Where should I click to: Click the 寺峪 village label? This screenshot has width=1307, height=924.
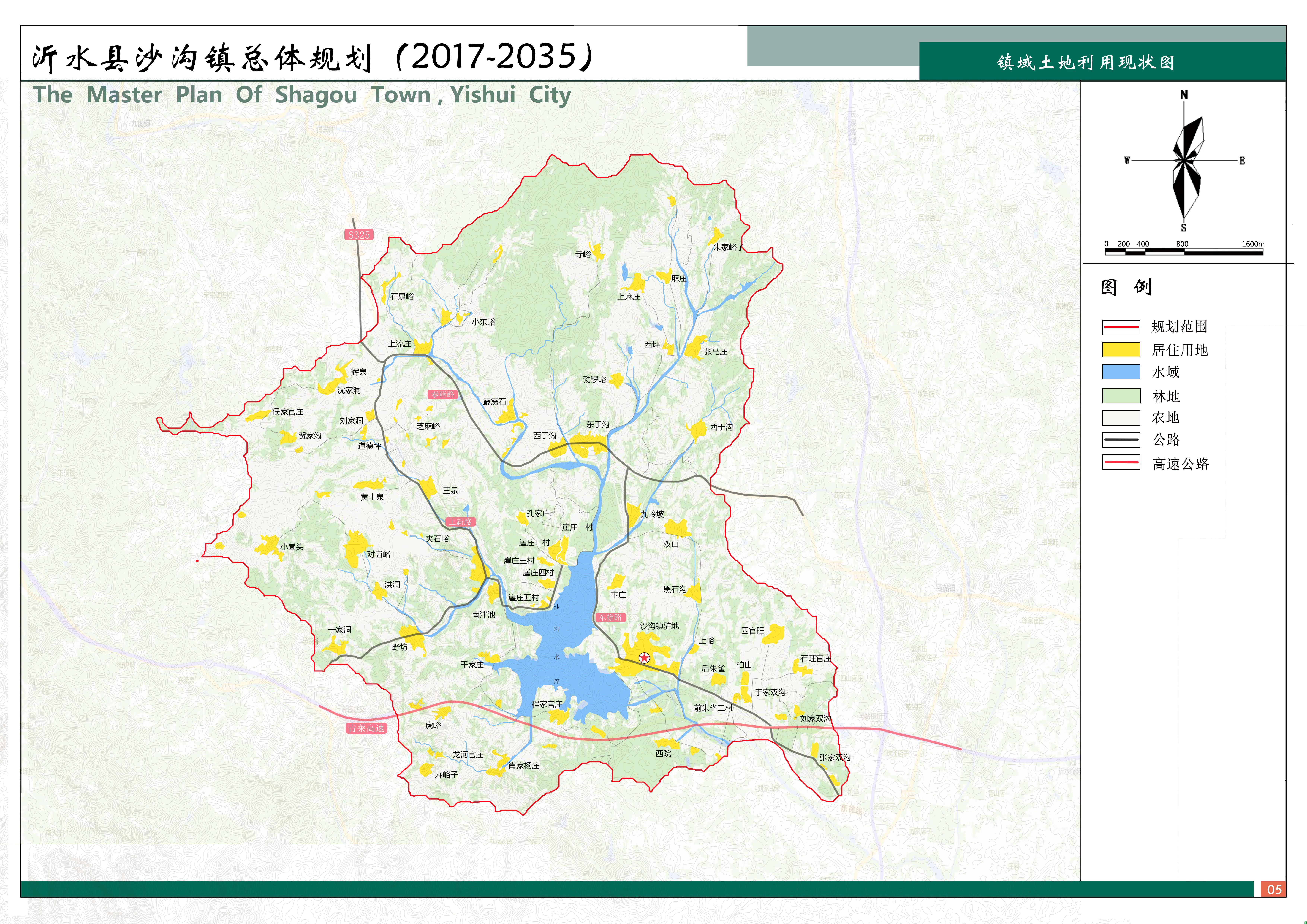[x=583, y=254]
